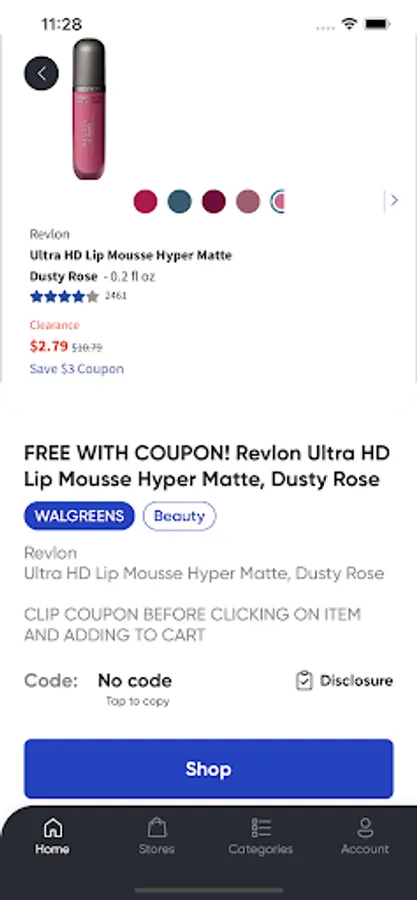Select the mauve pink color swatch
Image resolution: width=417 pixels, height=900 pixels.
248,201
